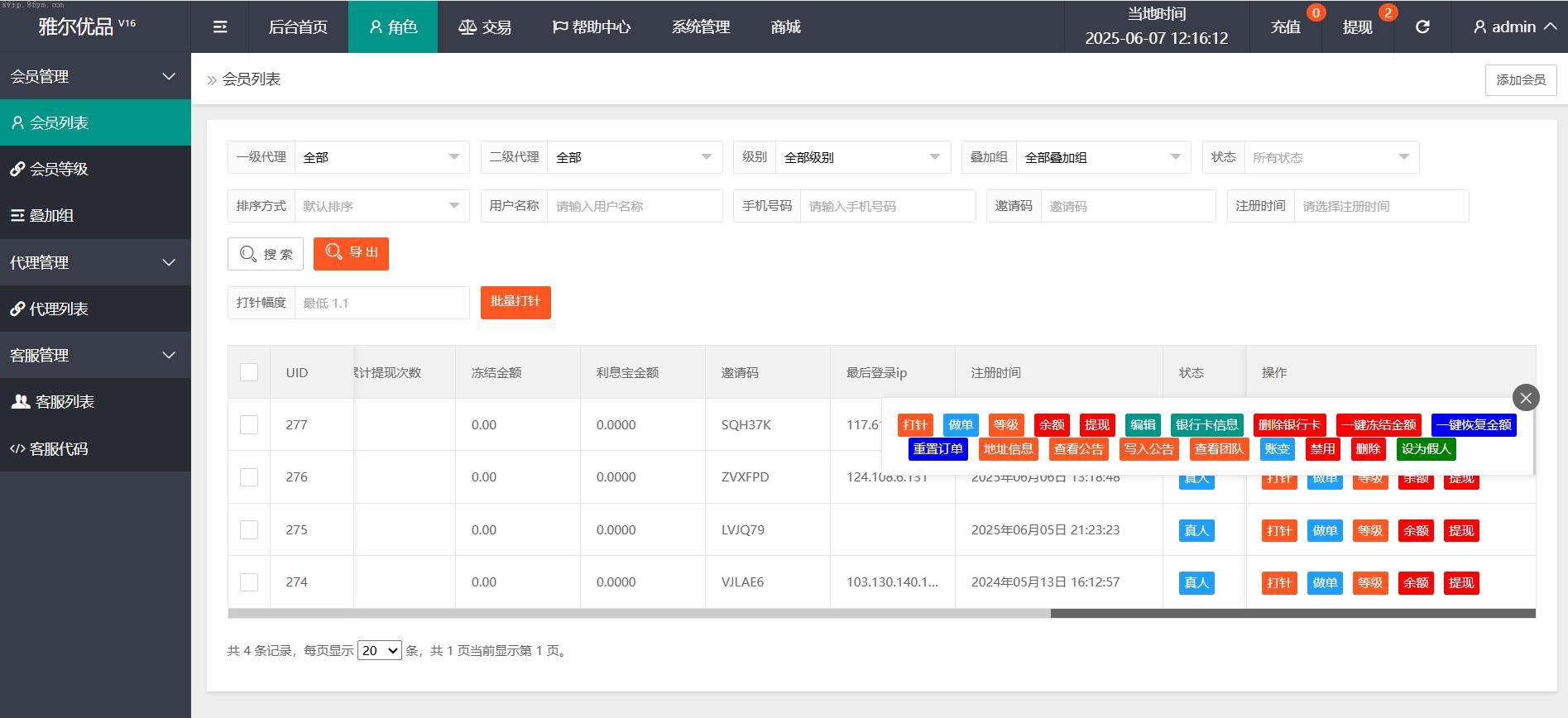The height and width of the screenshot is (718, 1568).
Task: Switch to the 交易 top menu
Action: coord(485,26)
